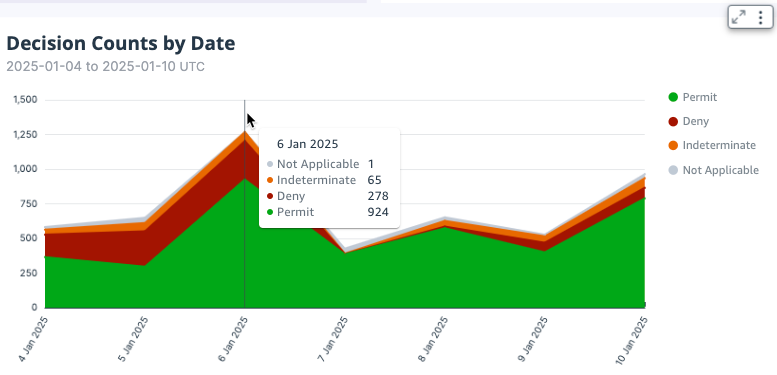Select the 5 Jan 2025 axis label

134,340
